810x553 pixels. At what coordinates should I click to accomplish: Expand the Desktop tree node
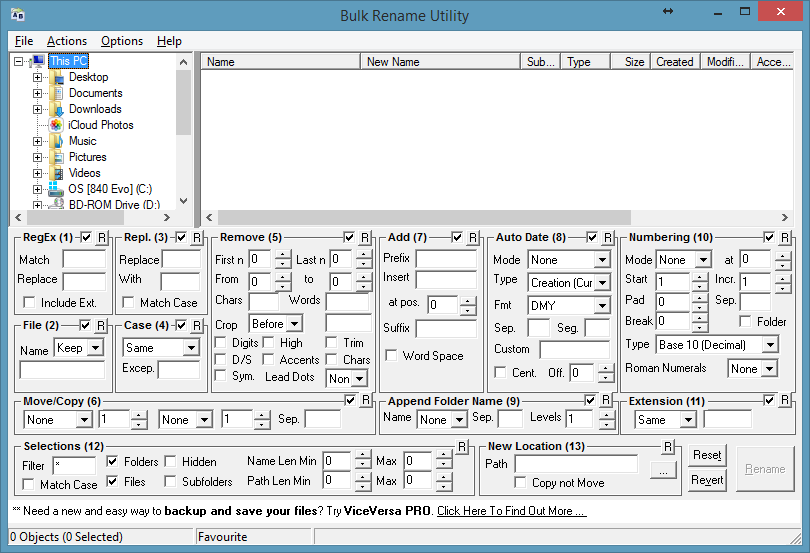click(x=37, y=78)
